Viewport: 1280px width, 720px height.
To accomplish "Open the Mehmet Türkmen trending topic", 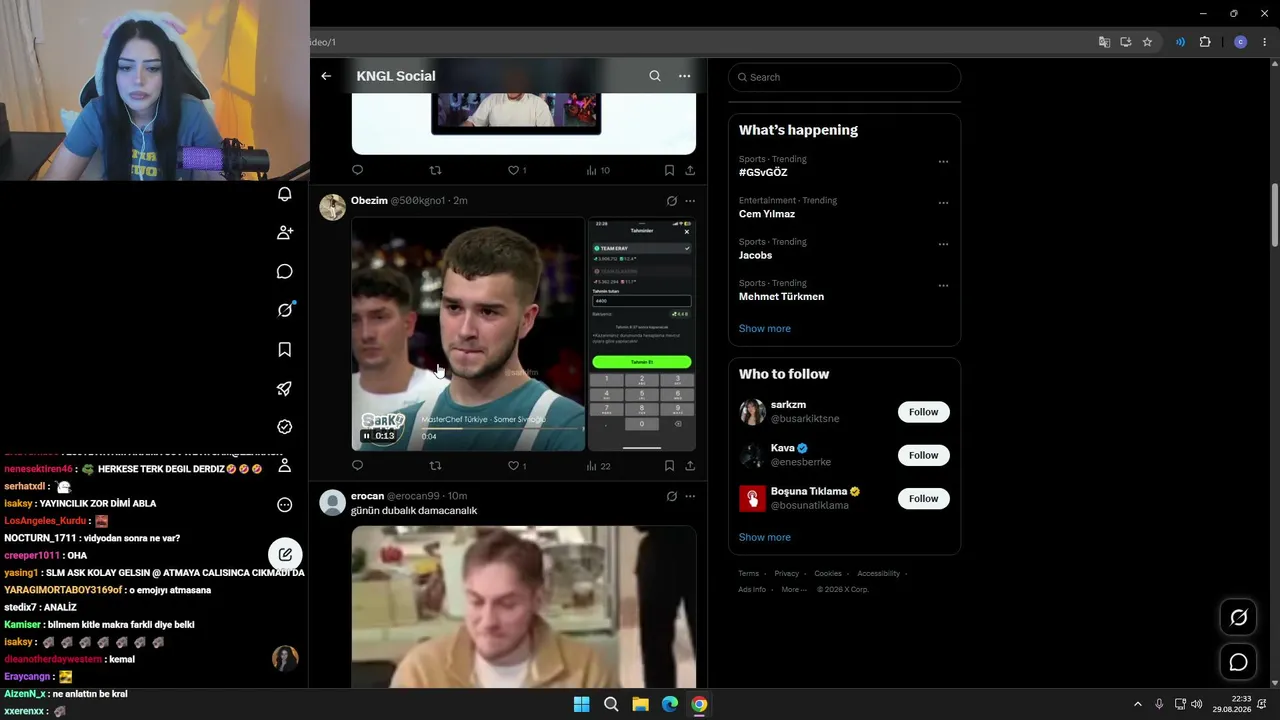I will click(782, 297).
